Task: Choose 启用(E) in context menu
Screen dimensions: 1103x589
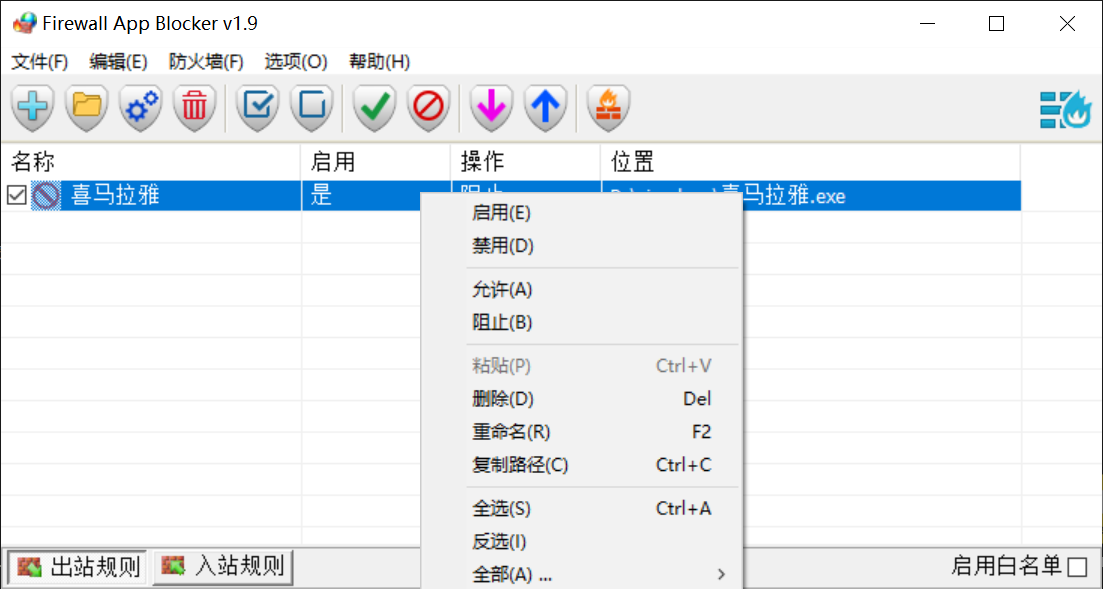Action: click(x=581, y=213)
